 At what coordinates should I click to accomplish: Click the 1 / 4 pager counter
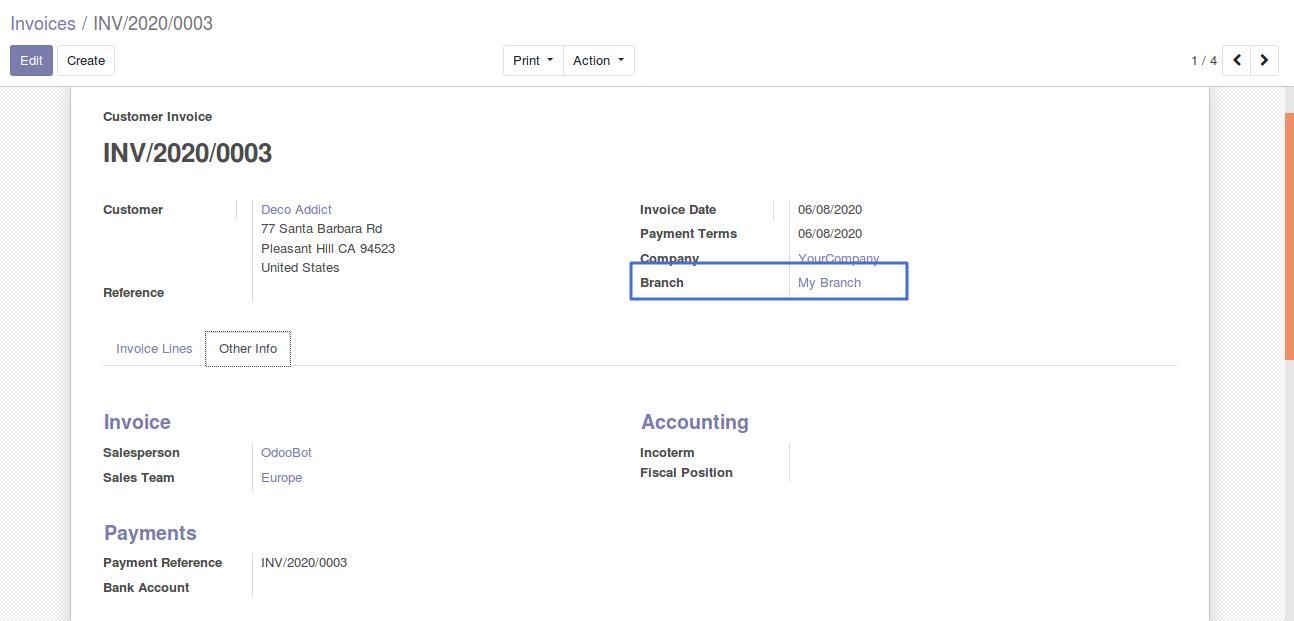[1203, 61]
